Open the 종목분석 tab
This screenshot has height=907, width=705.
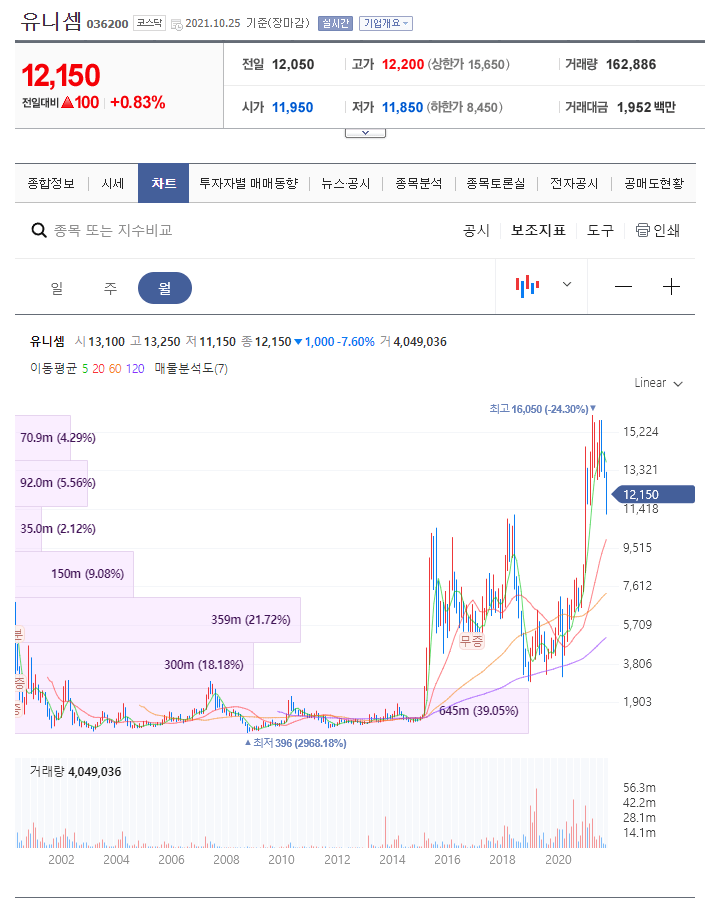(419, 183)
